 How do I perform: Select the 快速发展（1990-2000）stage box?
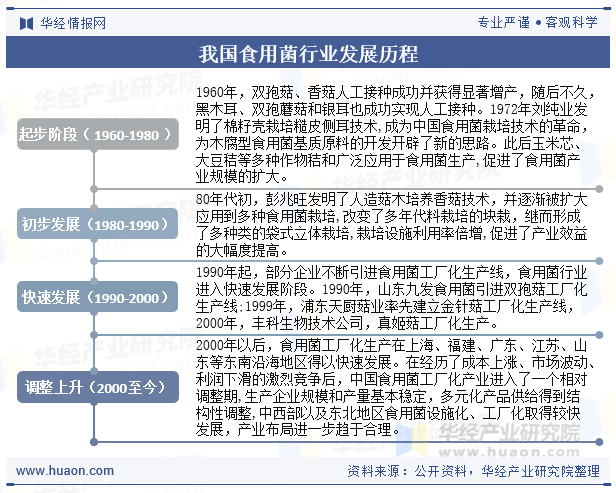(97, 297)
